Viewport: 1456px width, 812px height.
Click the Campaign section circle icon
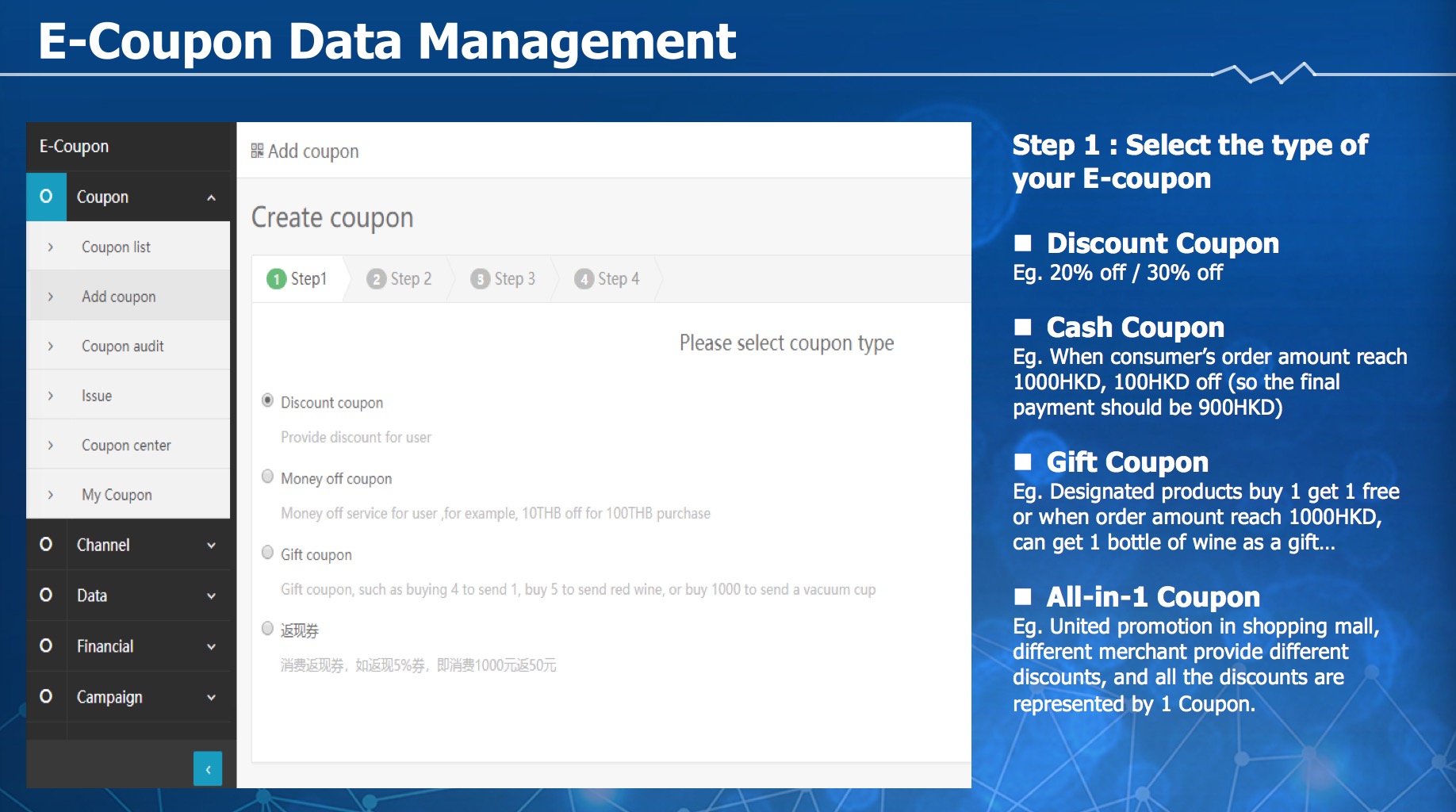tap(46, 697)
